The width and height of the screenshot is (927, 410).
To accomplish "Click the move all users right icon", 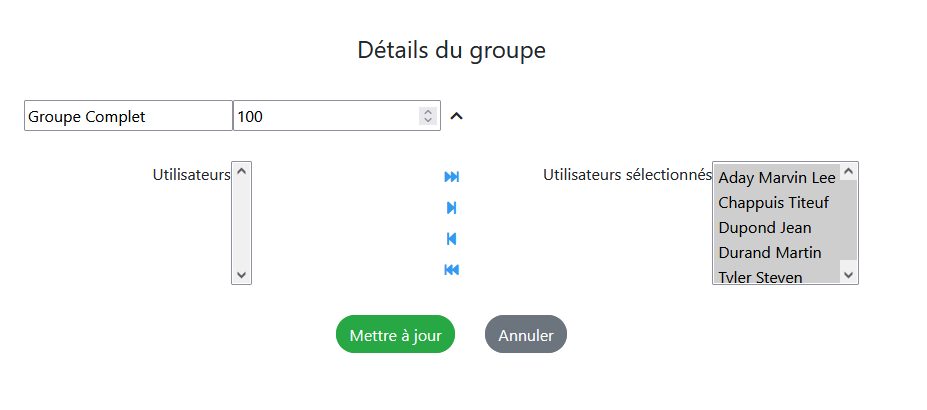I will coord(452,177).
